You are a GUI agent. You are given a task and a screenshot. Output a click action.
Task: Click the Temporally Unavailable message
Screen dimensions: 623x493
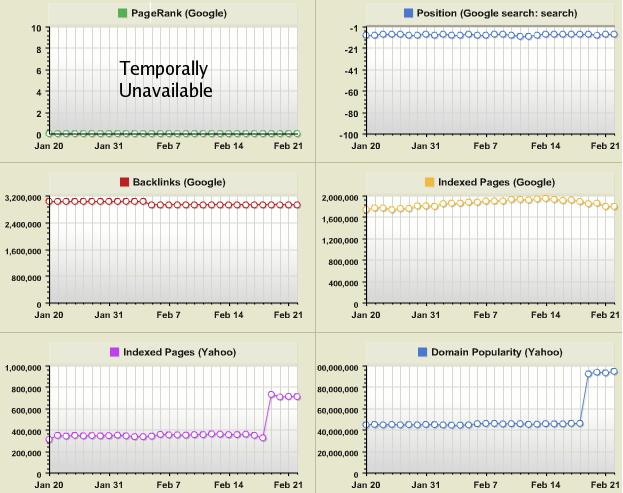(x=166, y=79)
